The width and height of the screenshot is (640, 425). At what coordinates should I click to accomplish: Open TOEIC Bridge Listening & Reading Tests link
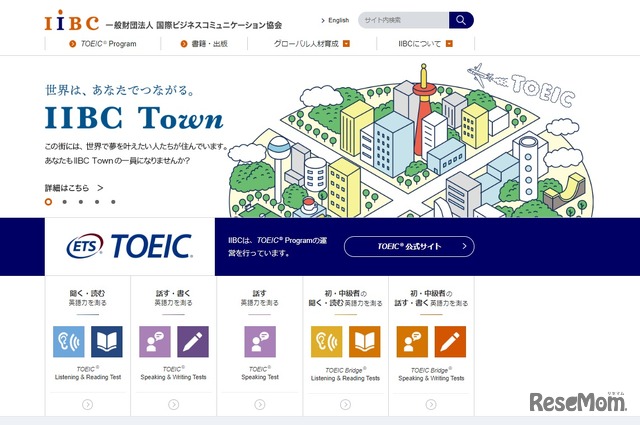[x=345, y=374]
